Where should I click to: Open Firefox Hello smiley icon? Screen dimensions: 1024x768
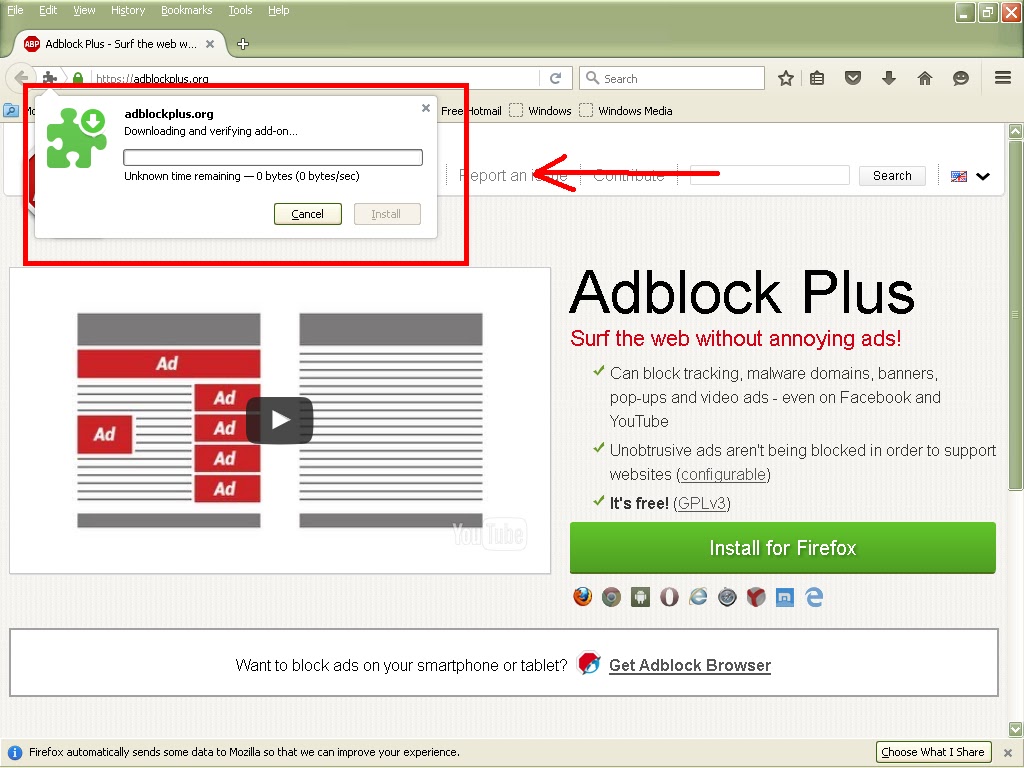point(961,77)
